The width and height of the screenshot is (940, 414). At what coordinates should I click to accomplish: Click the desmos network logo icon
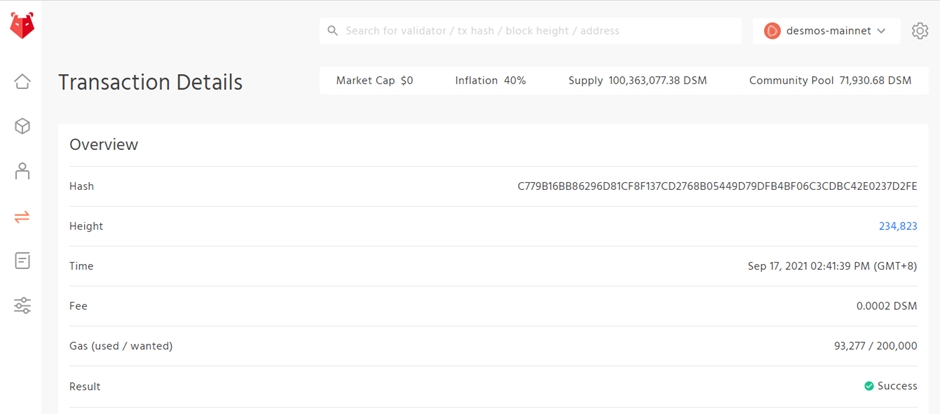pyautogui.click(x=772, y=31)
